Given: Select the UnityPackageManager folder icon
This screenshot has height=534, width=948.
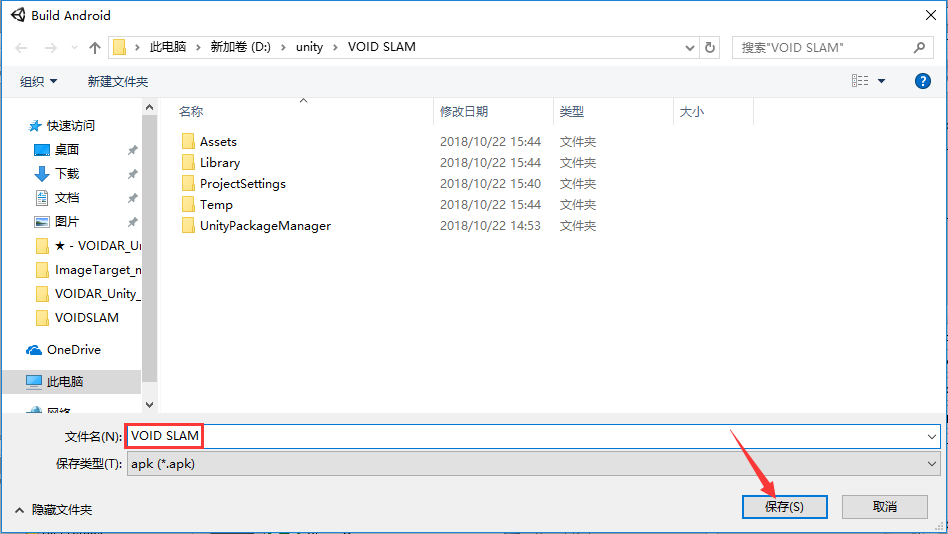Looking at the screenshot, I should click(x=188, y=226).
